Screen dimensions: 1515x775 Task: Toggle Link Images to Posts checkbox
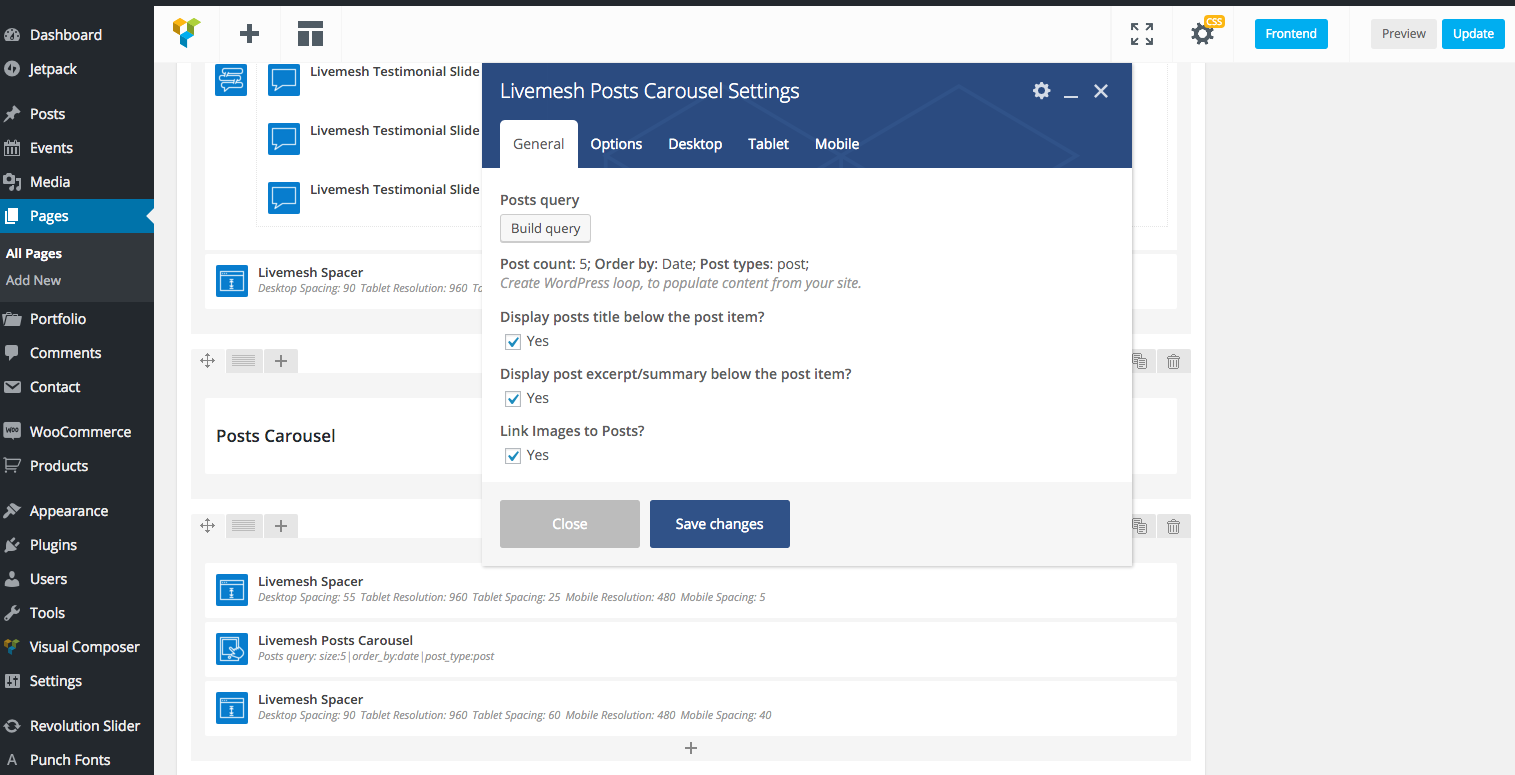[513, 456]
